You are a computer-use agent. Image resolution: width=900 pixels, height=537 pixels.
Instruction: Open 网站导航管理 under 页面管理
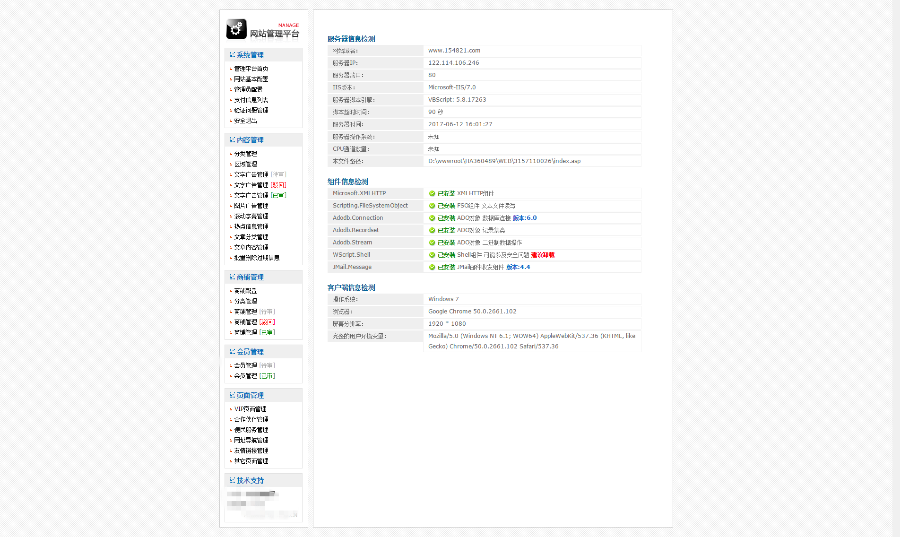251,440
